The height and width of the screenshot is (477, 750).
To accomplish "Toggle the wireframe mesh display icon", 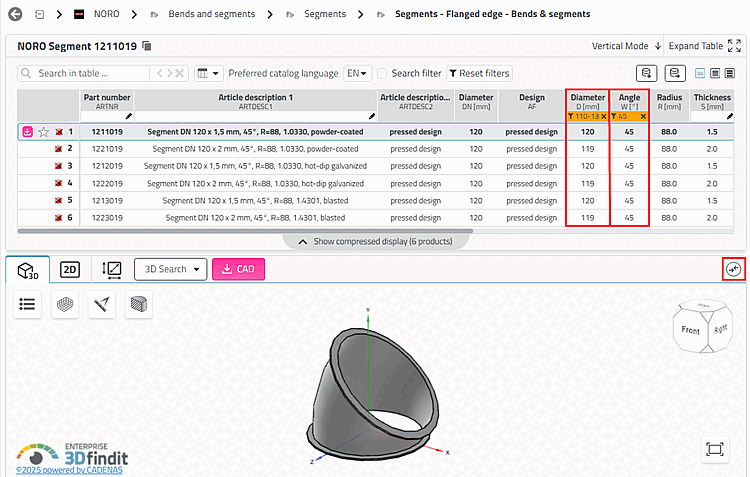I will pos(65,304).
